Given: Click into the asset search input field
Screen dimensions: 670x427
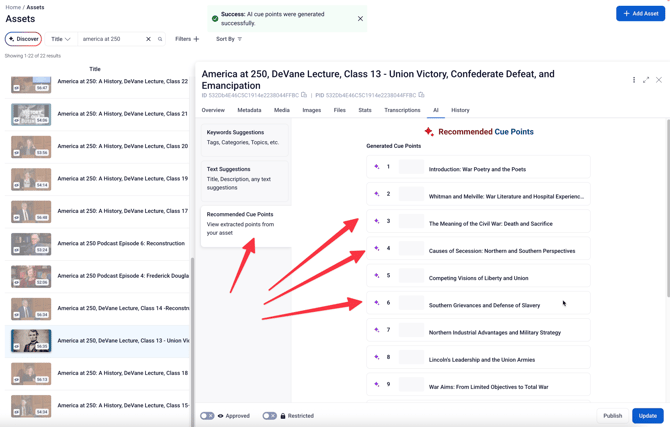Looking at the screenshot, I should tap(112, 39).
